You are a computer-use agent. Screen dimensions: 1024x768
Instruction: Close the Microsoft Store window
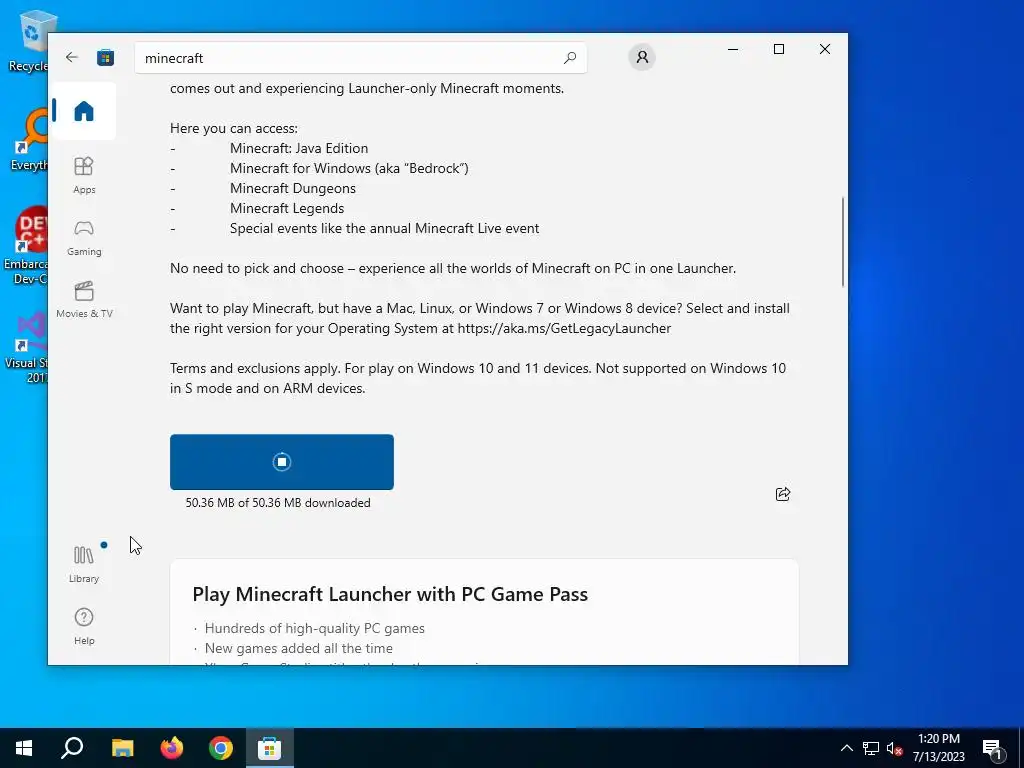click(825, 50)
